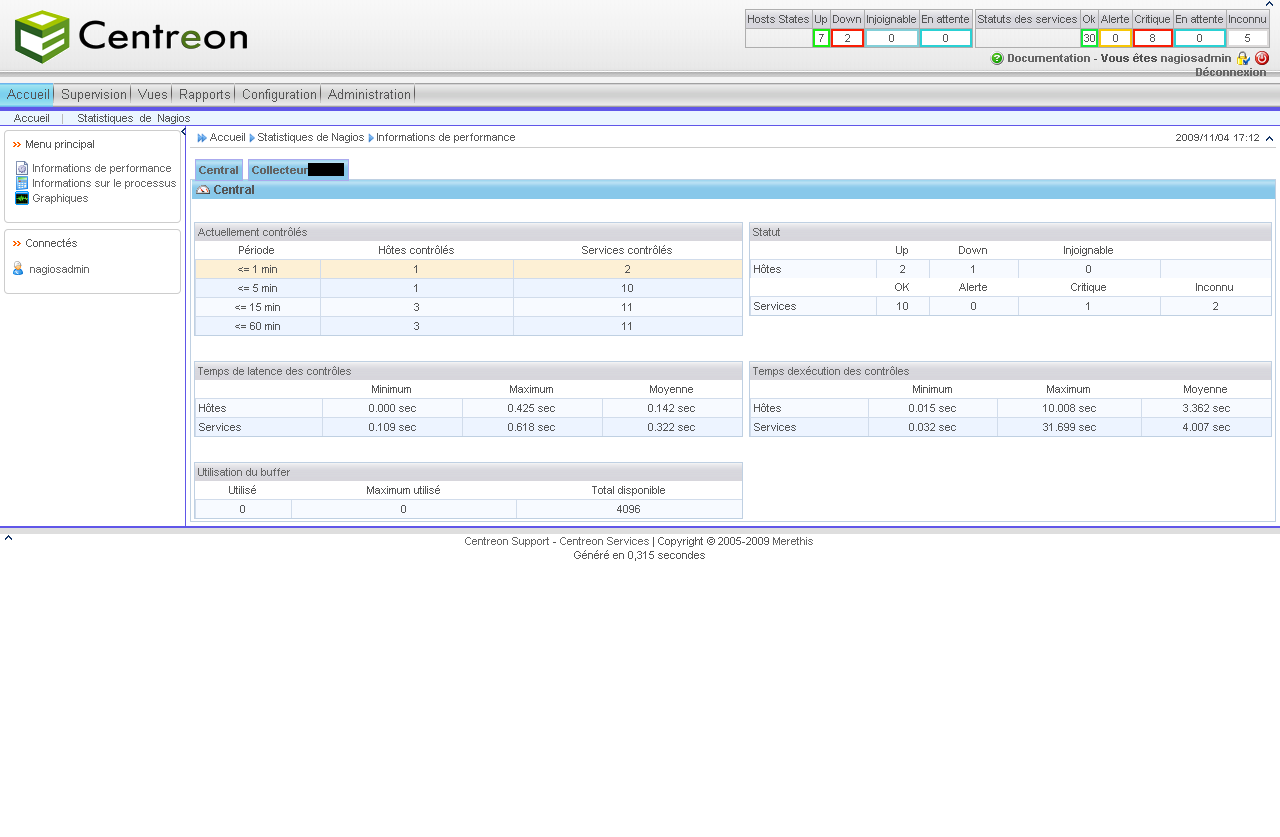This screenshot has height=837, width=1280.
Task: Select the Central poller tab
Action: (218, 170)
